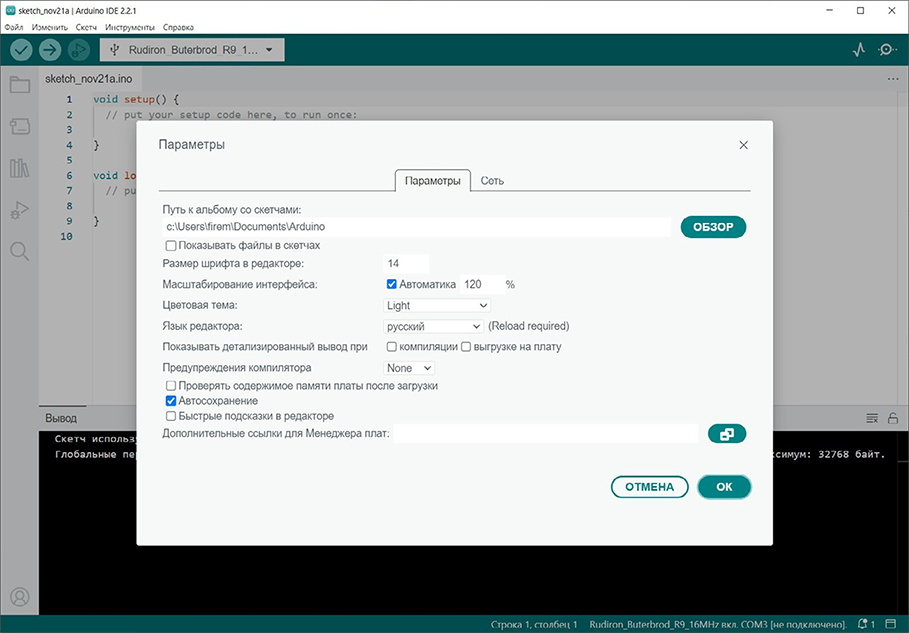Viewport: 909px width, 633px height.
Task: Click the output lock scroll icon
Action: pyautogui.click(x=893, y=418)
